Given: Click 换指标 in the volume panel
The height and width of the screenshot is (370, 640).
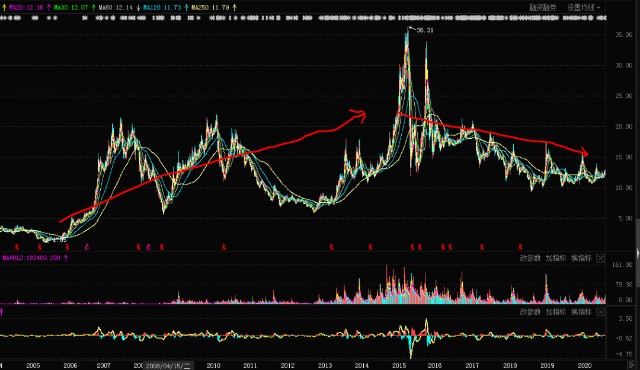Looking at the screenshot, I should click(581, 258).
